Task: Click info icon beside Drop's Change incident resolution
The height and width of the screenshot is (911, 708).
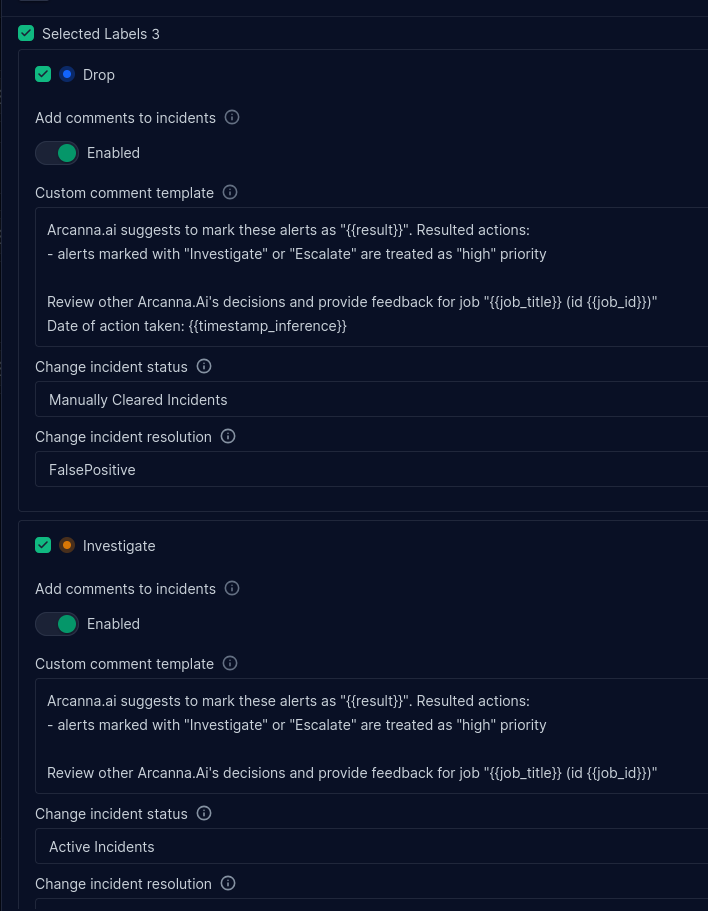Action: coord(228,436)
